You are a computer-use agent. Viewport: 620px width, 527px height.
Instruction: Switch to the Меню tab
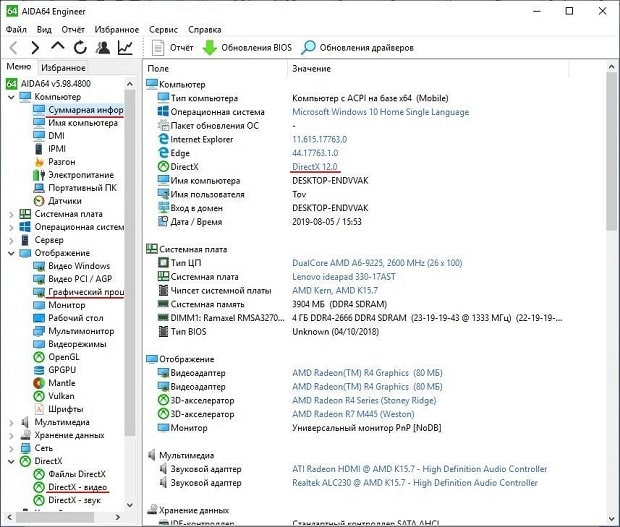pyautogui.click(x=19, y=67)
